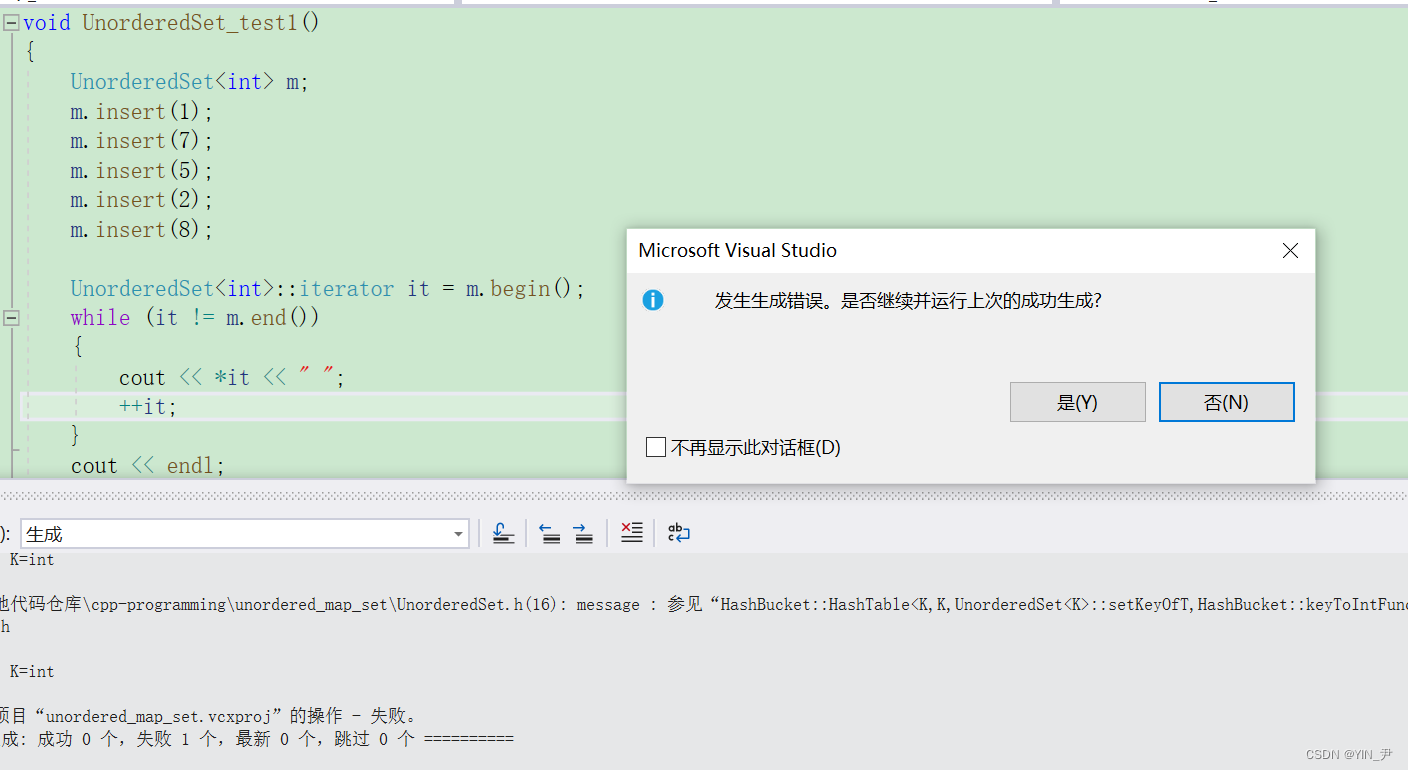This screenshot has height=770, width=1408.
Task: Click the cout << *it line
Action: pos(231,377)
